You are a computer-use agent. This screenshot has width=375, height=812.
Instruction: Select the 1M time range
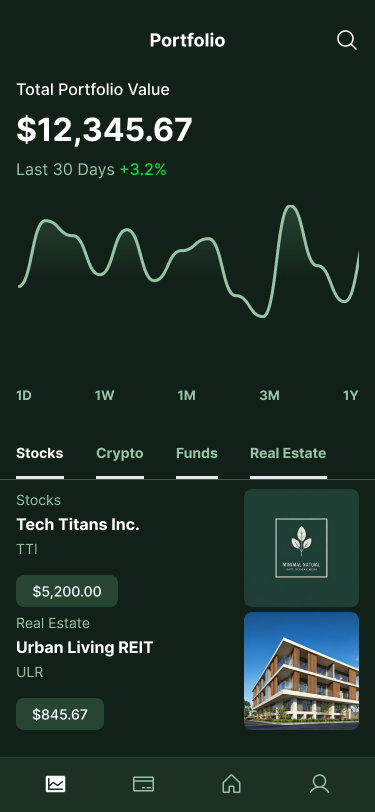coord(186,396)
